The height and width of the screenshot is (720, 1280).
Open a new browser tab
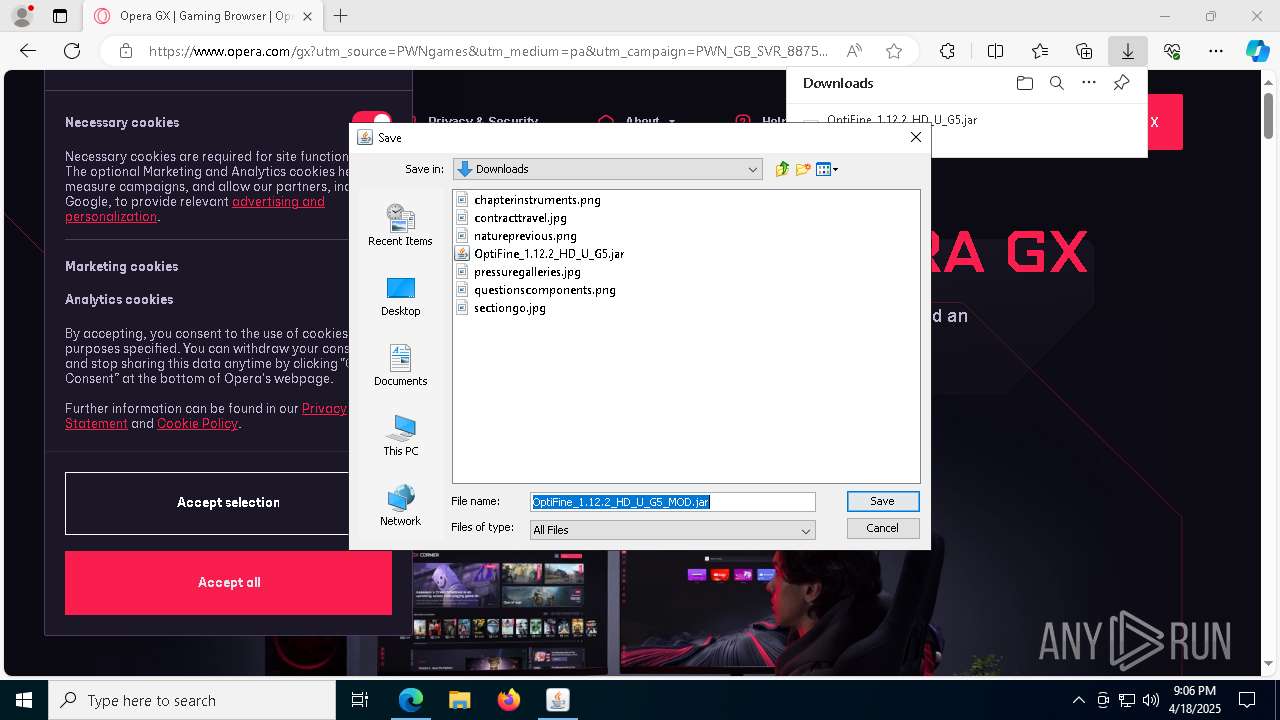pyautogui.click(x=341, y=16)
